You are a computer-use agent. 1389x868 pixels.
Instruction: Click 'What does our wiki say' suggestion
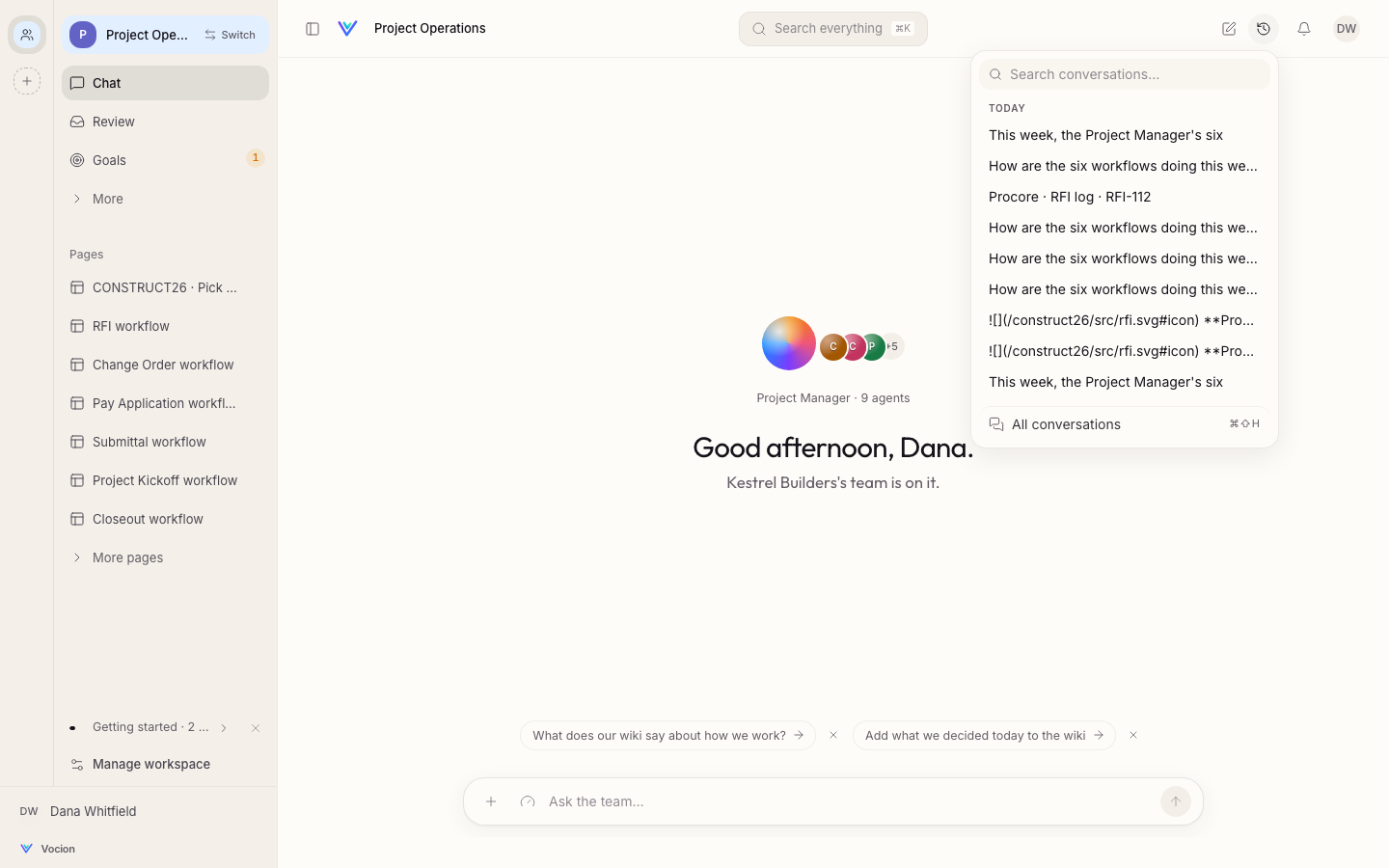(667, 735)
